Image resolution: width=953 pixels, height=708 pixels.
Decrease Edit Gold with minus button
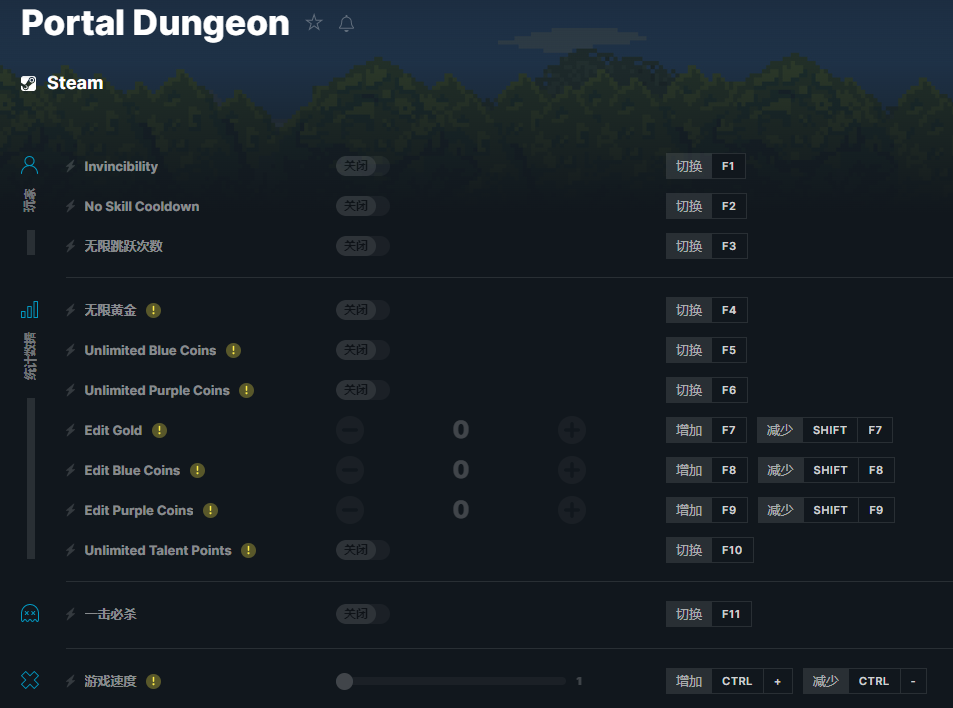pyautogui.click(x=350, y=430)
